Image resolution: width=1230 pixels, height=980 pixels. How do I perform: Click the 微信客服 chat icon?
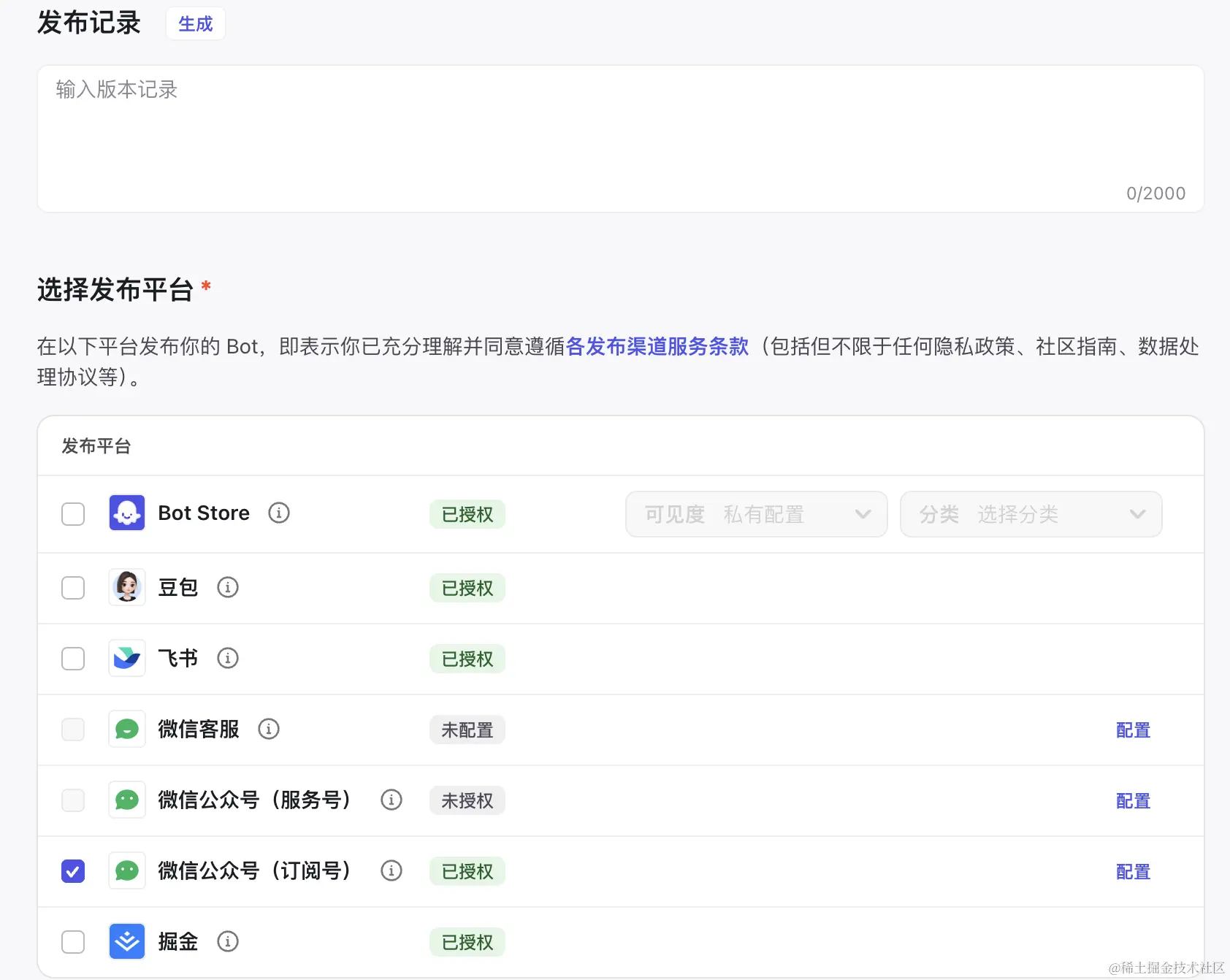127,729
